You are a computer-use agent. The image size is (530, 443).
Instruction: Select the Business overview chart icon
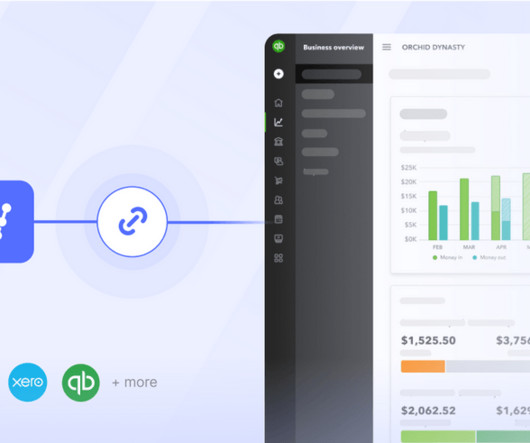[x=279, y=122]
